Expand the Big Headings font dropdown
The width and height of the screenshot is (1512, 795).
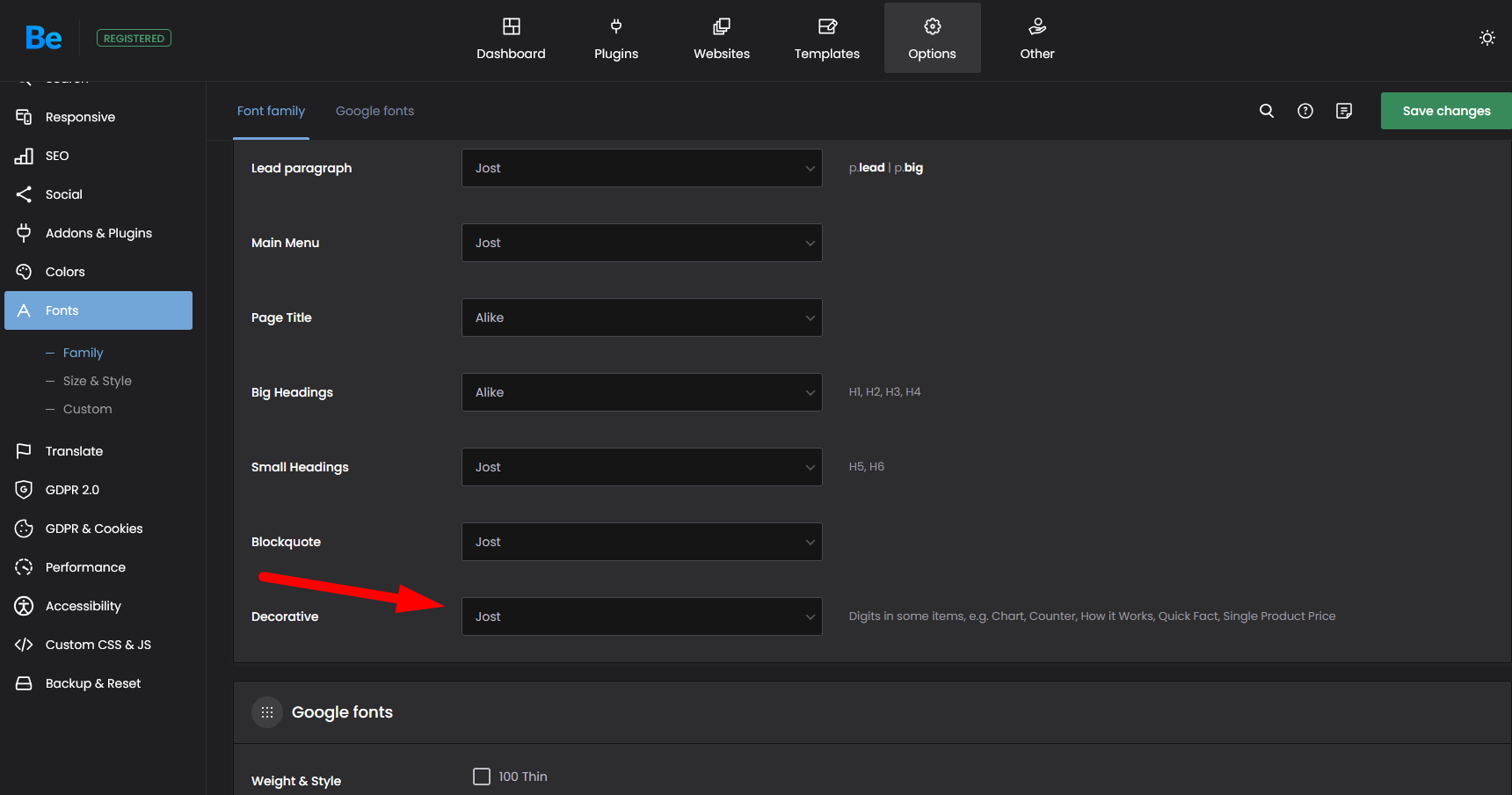[642, 392]
